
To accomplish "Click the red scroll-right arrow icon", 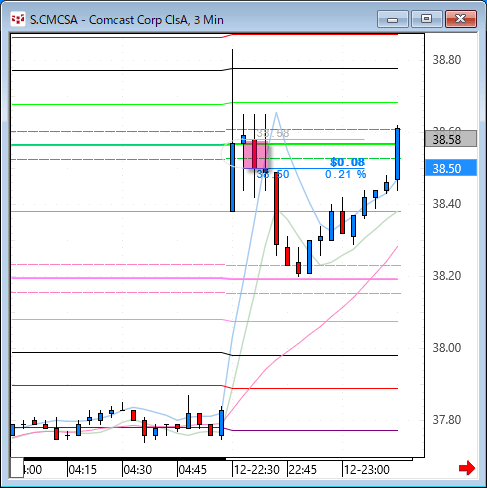I will tap(467, 468).
